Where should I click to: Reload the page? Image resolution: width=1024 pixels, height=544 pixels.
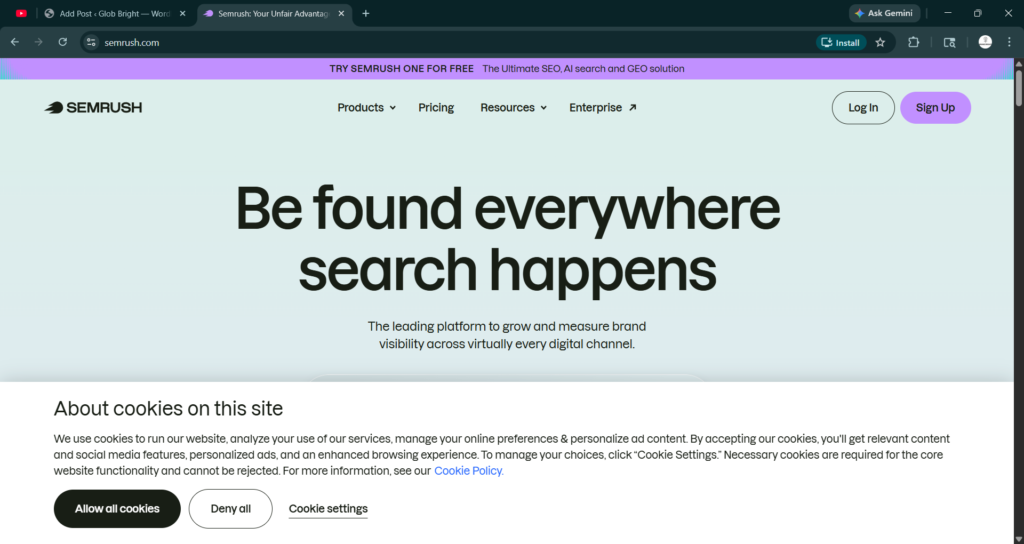click(63, 42)
